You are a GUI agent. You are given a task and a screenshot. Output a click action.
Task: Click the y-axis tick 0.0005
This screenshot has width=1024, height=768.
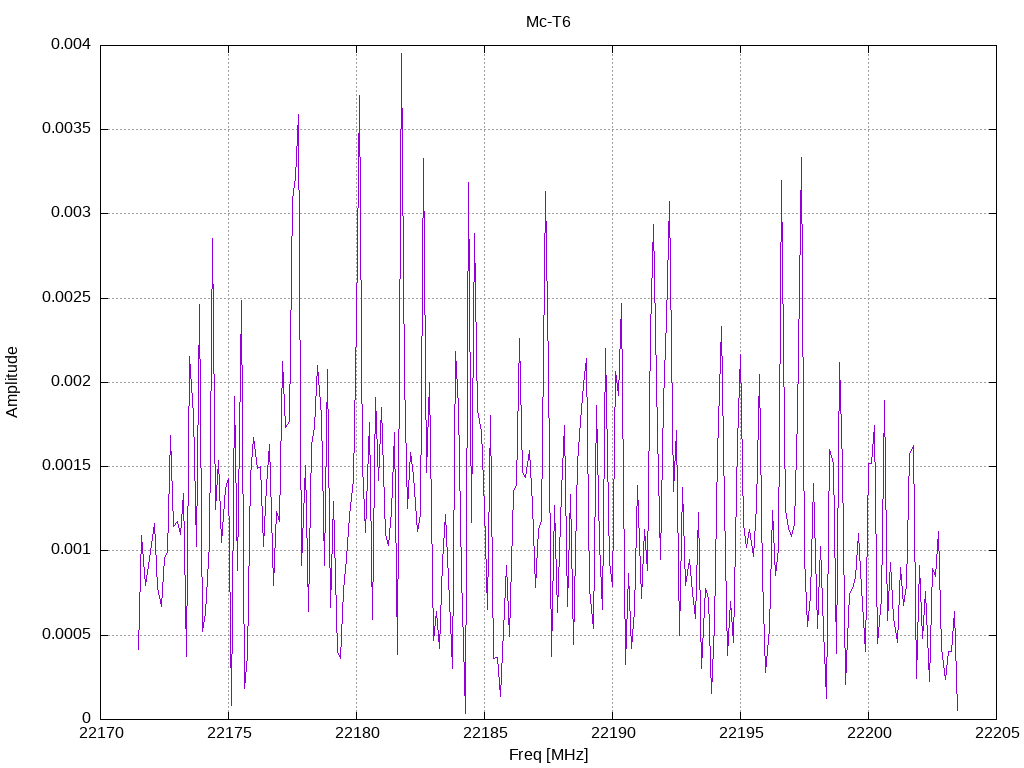(x=66, y=634)
